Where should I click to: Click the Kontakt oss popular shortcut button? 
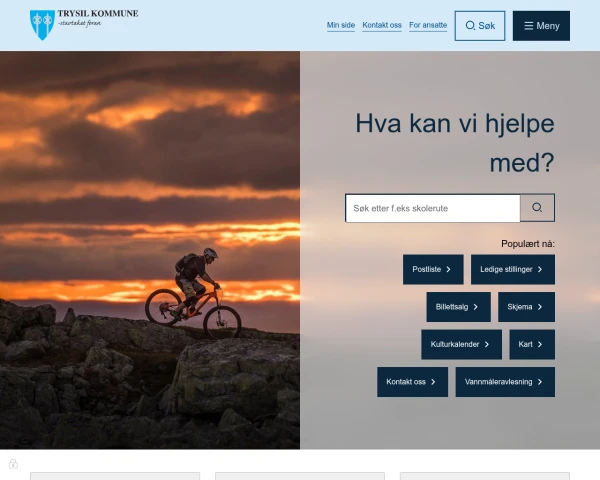click(412, 382)
